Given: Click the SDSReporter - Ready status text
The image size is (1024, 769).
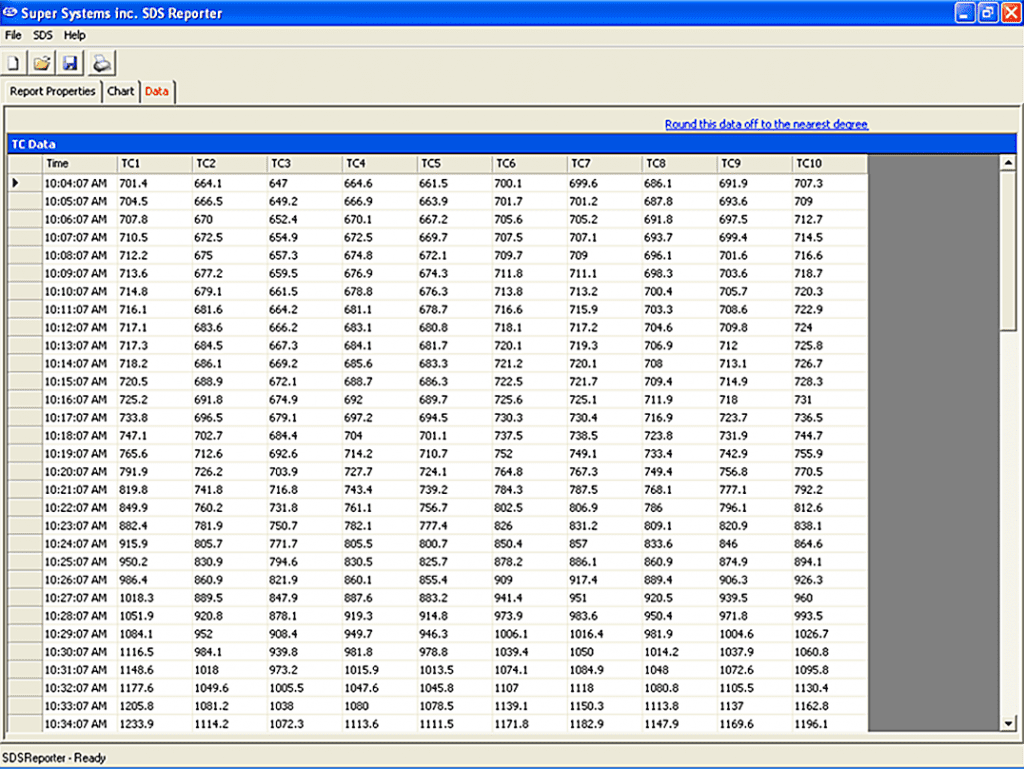Looking at the screenshot, I should 54,758.
